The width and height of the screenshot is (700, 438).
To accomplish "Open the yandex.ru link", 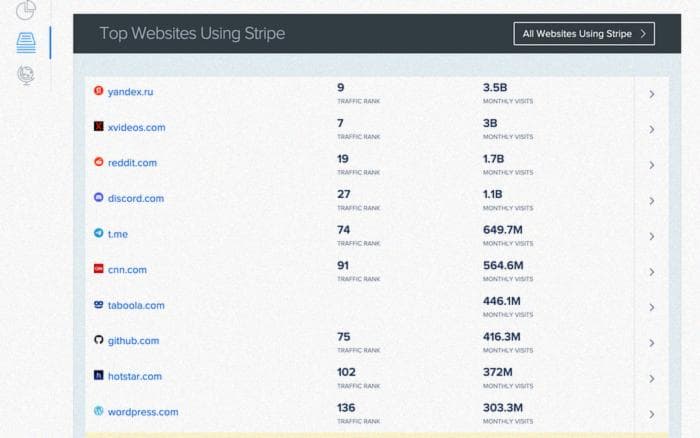I will click(x=130, y=92).
